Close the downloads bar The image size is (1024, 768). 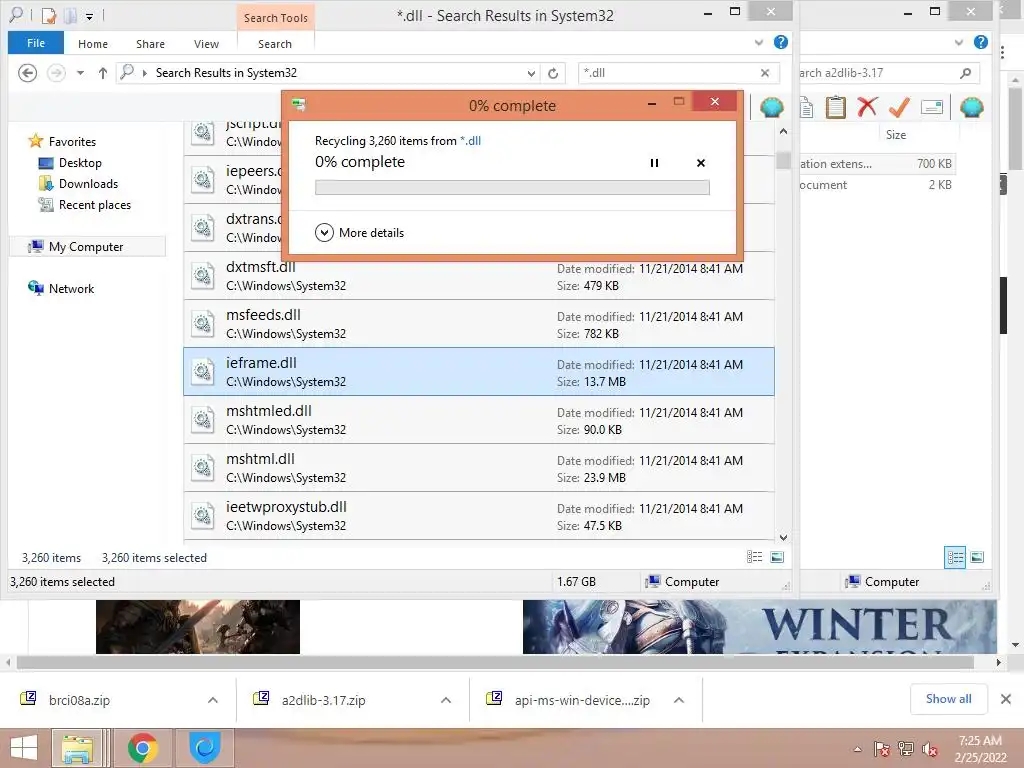(x=1006, y=699)
